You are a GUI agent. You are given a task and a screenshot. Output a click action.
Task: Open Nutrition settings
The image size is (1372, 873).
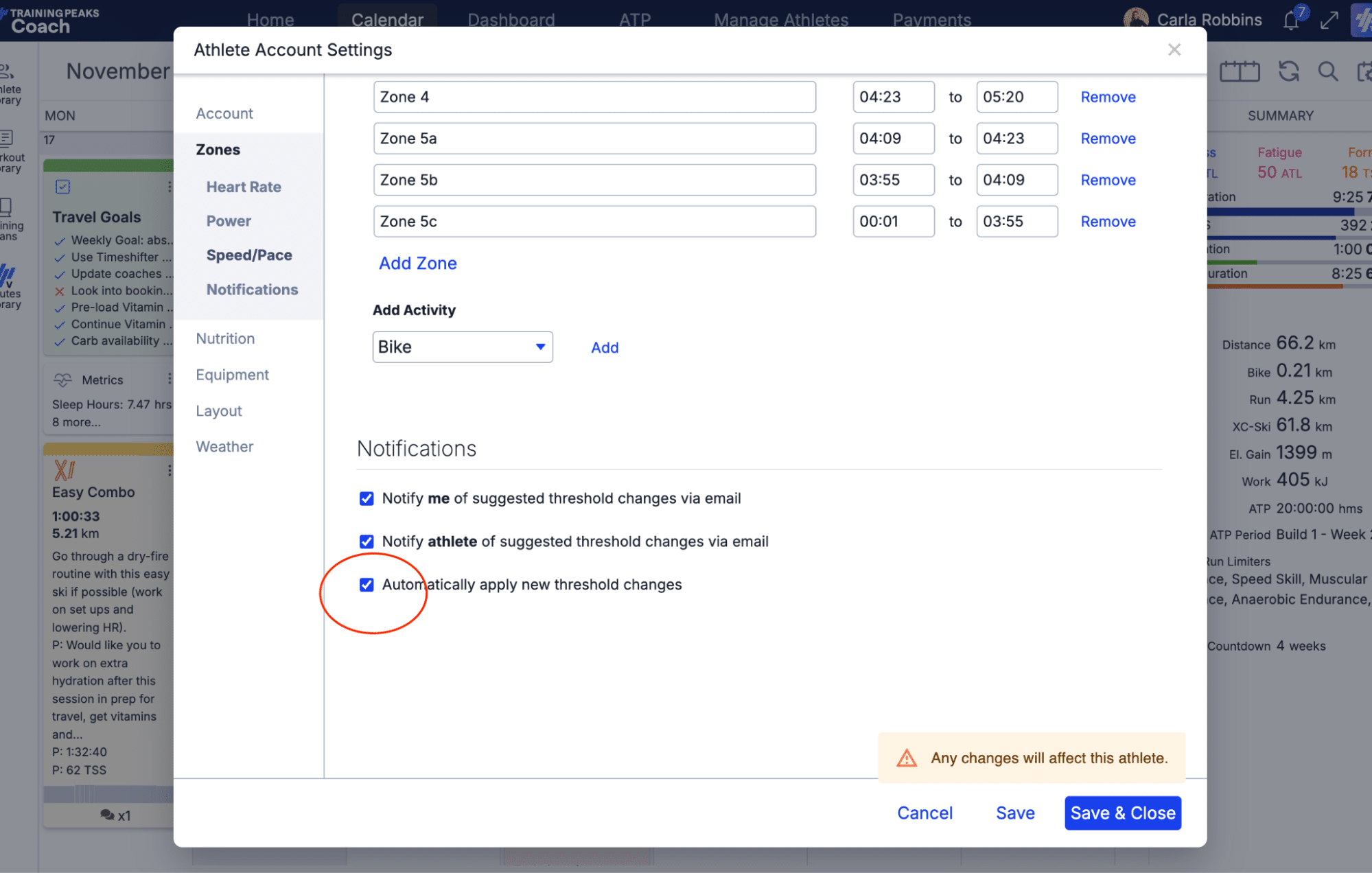(225, 338)
